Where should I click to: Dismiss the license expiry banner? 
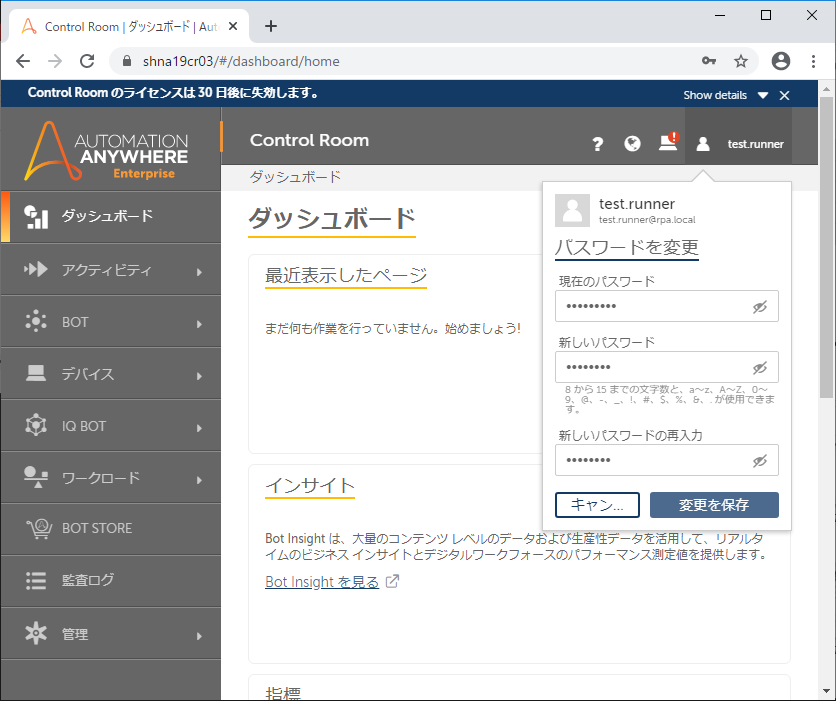[x=784, y=95]
